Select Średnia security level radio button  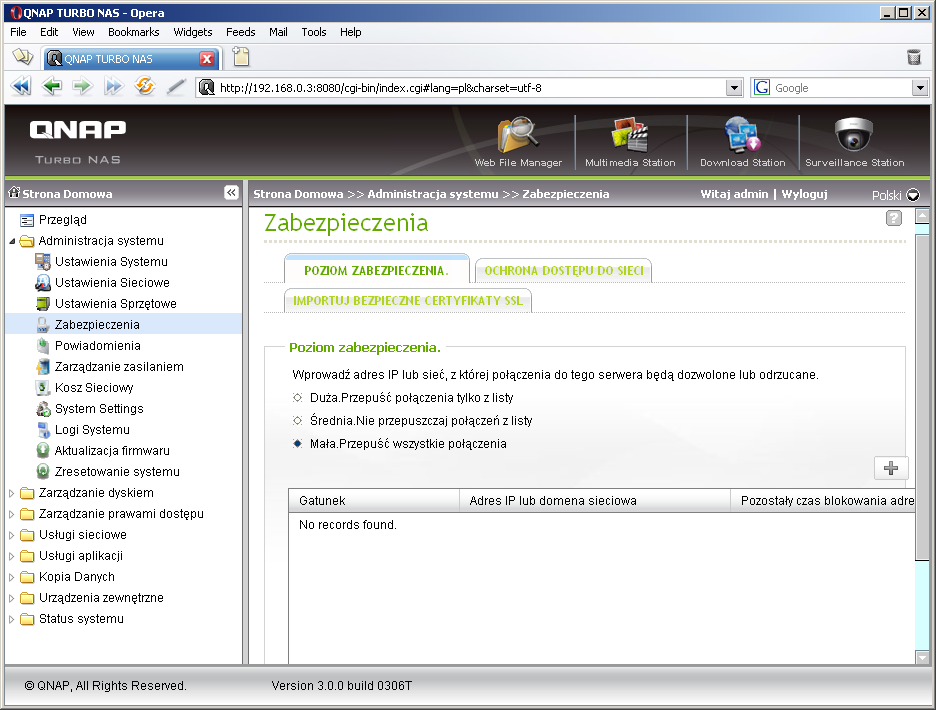(297, 420)
